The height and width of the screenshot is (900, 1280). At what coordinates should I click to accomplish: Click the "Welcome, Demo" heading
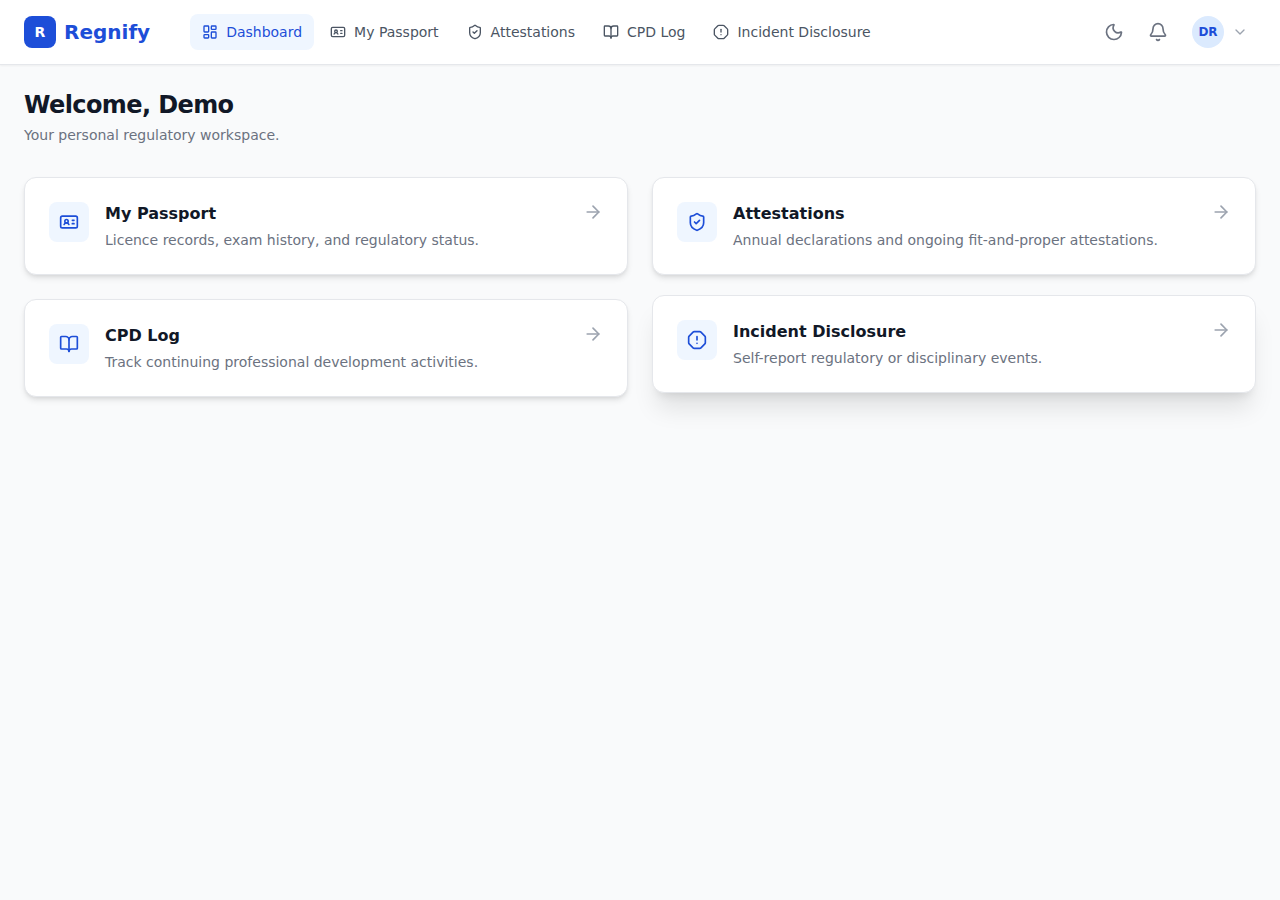pos(129,104)
